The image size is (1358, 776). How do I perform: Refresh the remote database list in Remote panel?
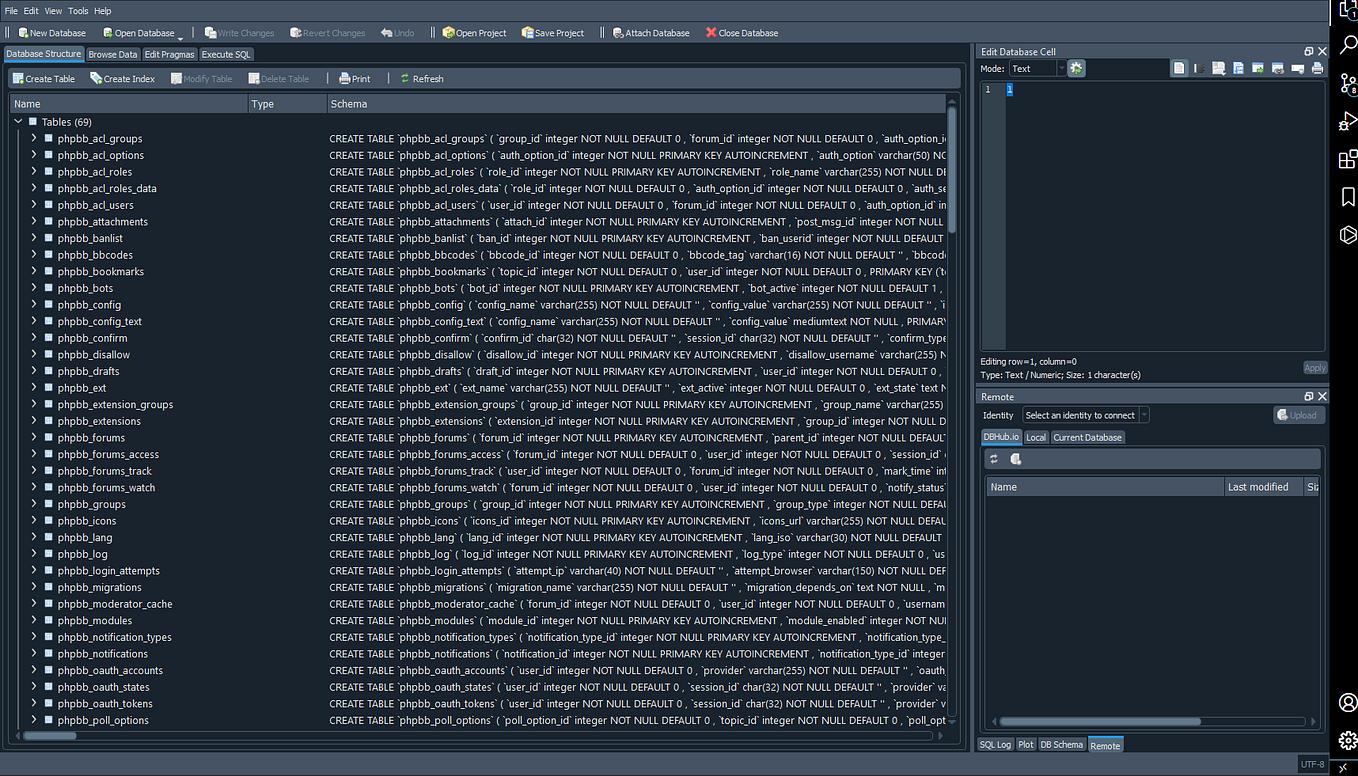993,458
